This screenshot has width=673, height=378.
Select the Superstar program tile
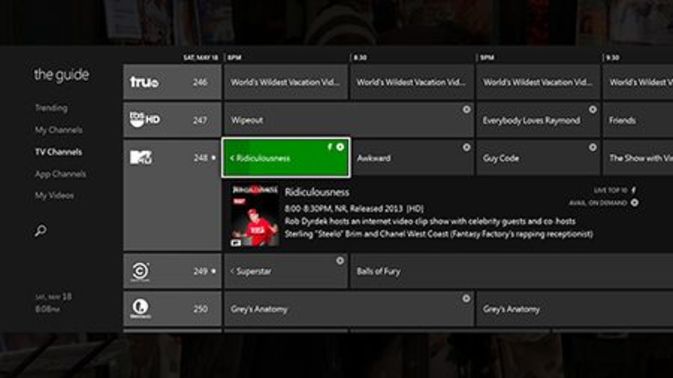click(285, 271)
